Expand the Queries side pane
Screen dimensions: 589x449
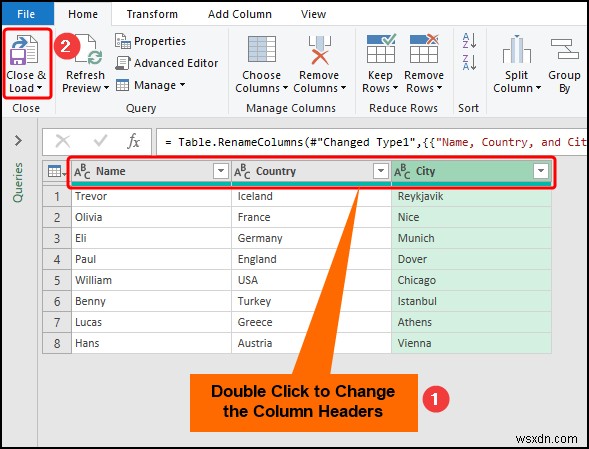(18, 141)
